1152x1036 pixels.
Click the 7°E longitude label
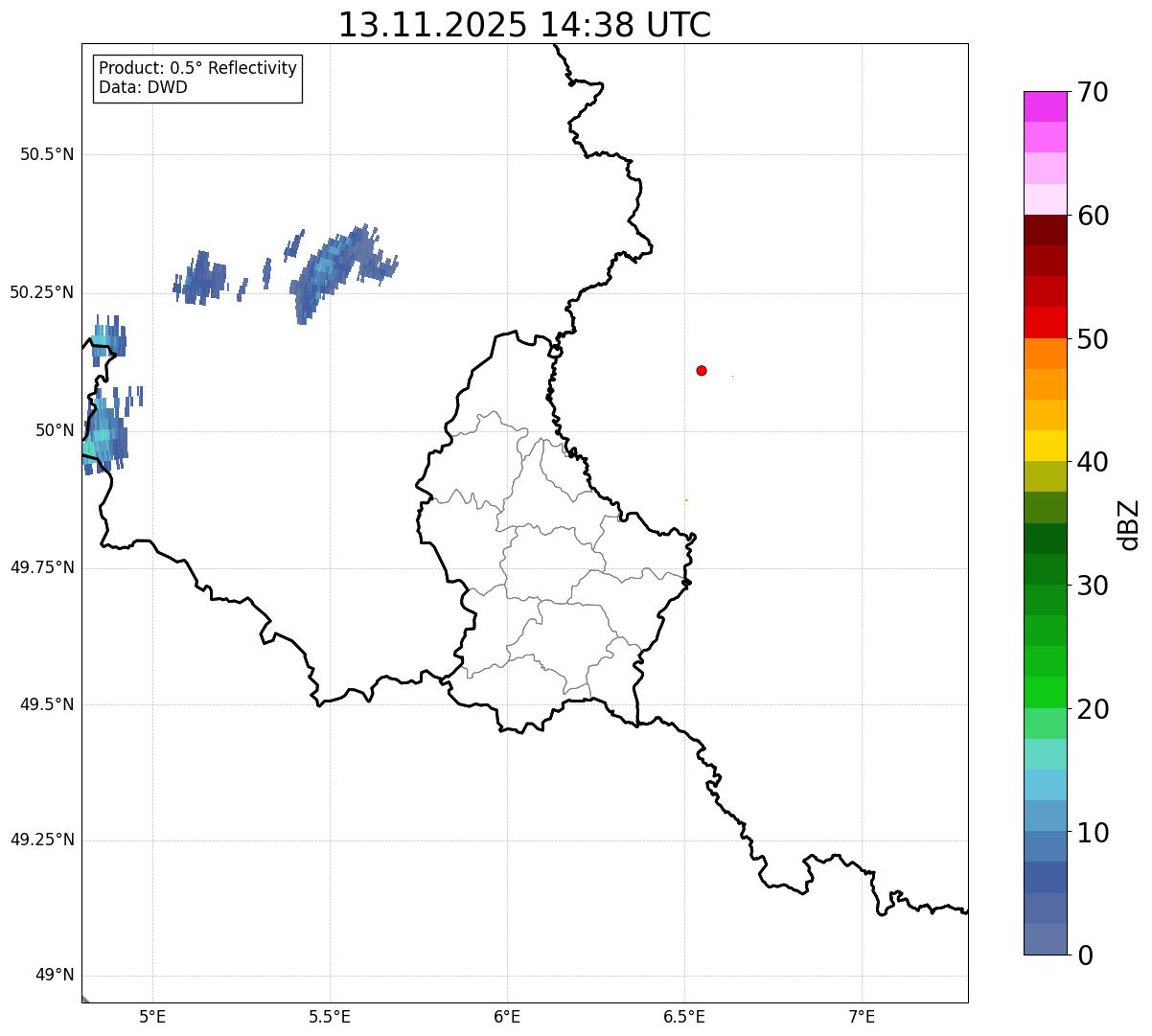(862, 1017)
